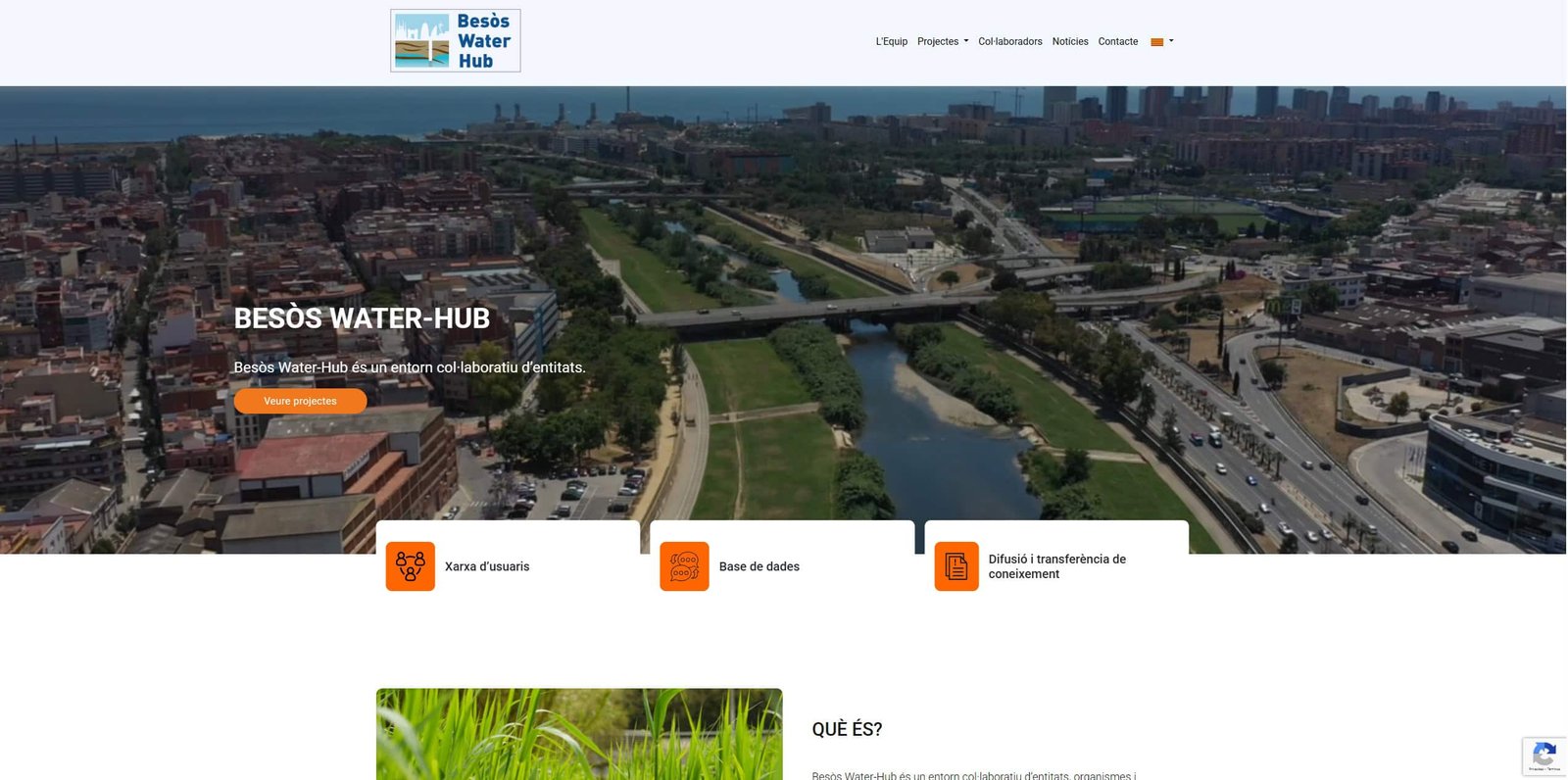Select Difusió i transferència de coneixement text
The height and width of the screenshot is (780, 1568).
click(x=1056, y=566)
